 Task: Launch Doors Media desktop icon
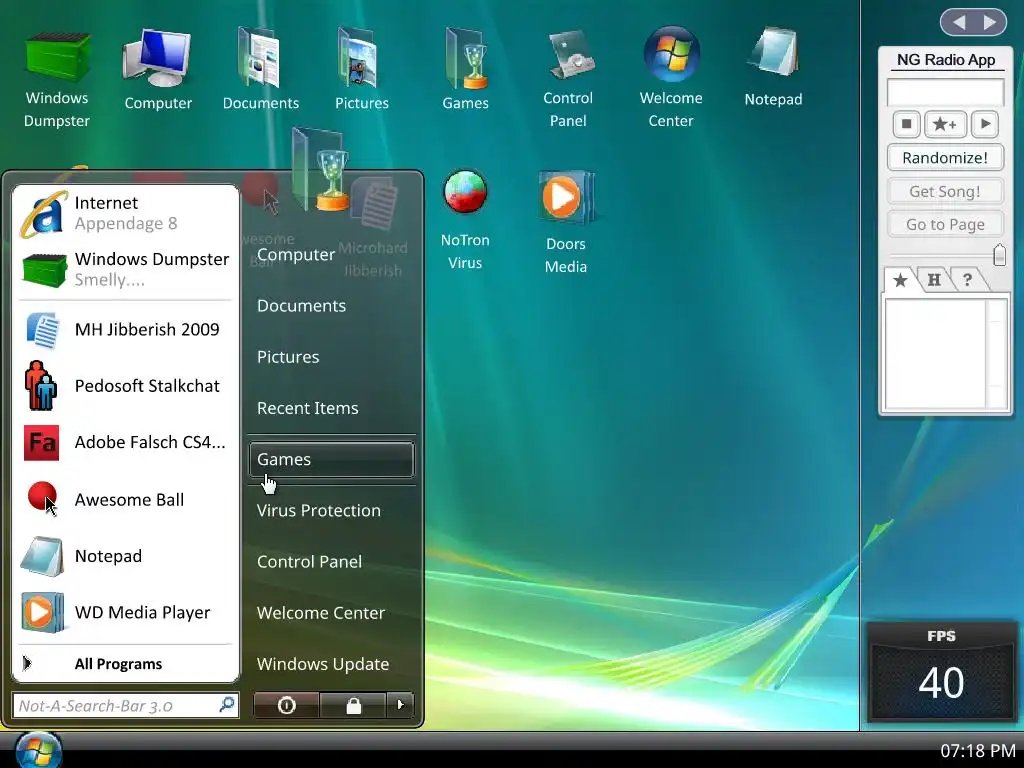[x=566, y=223]
